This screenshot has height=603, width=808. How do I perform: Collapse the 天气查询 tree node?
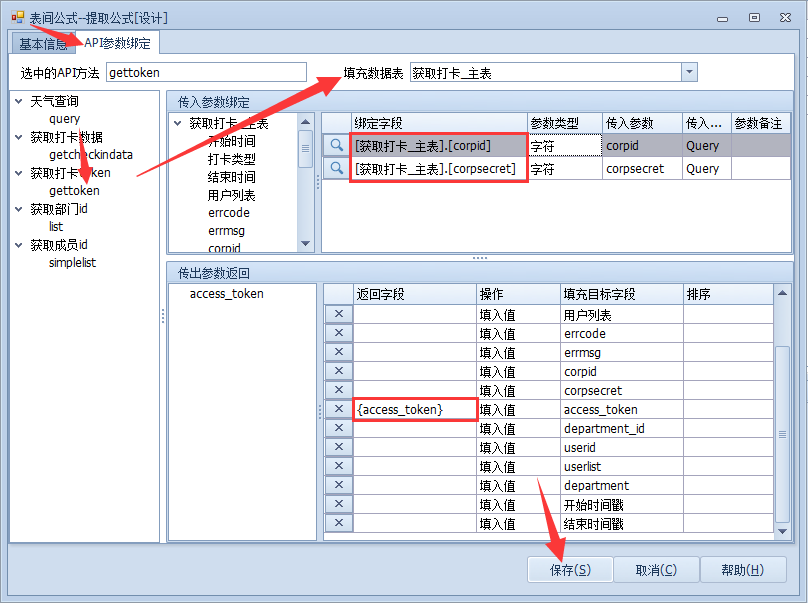[19, 102]
